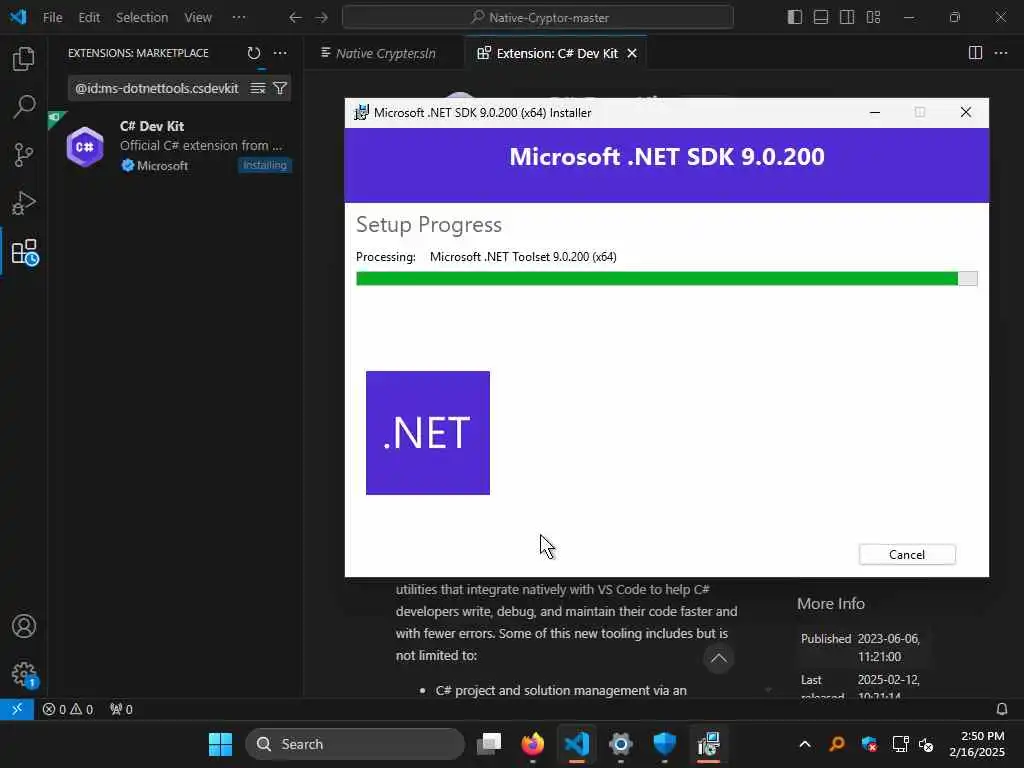The height and width of the screenshot is (768, 1024).
Task: Click the Installing status badge
Action: click(264, 165)
